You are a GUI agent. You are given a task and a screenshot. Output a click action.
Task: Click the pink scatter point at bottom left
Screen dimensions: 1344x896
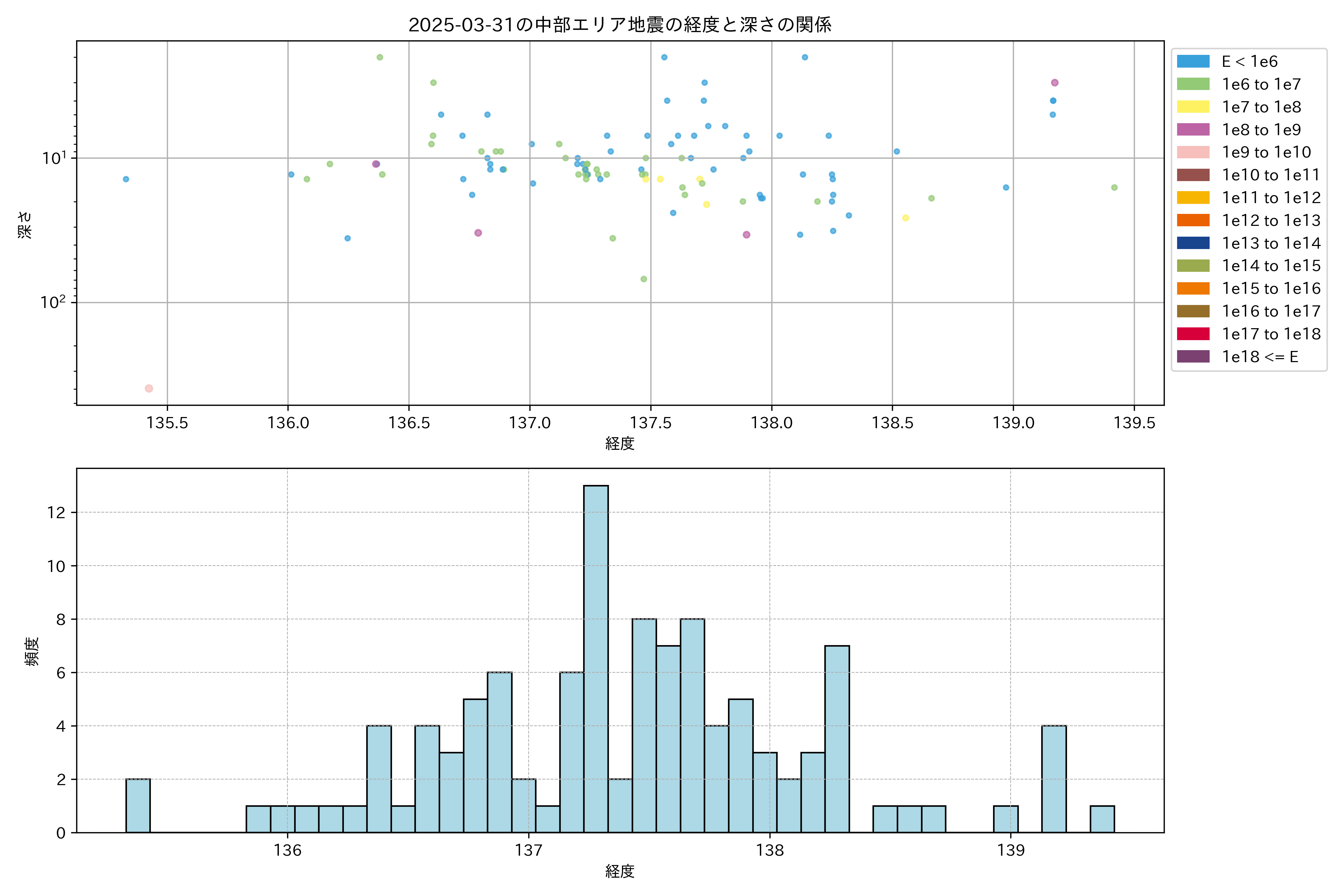149,389
